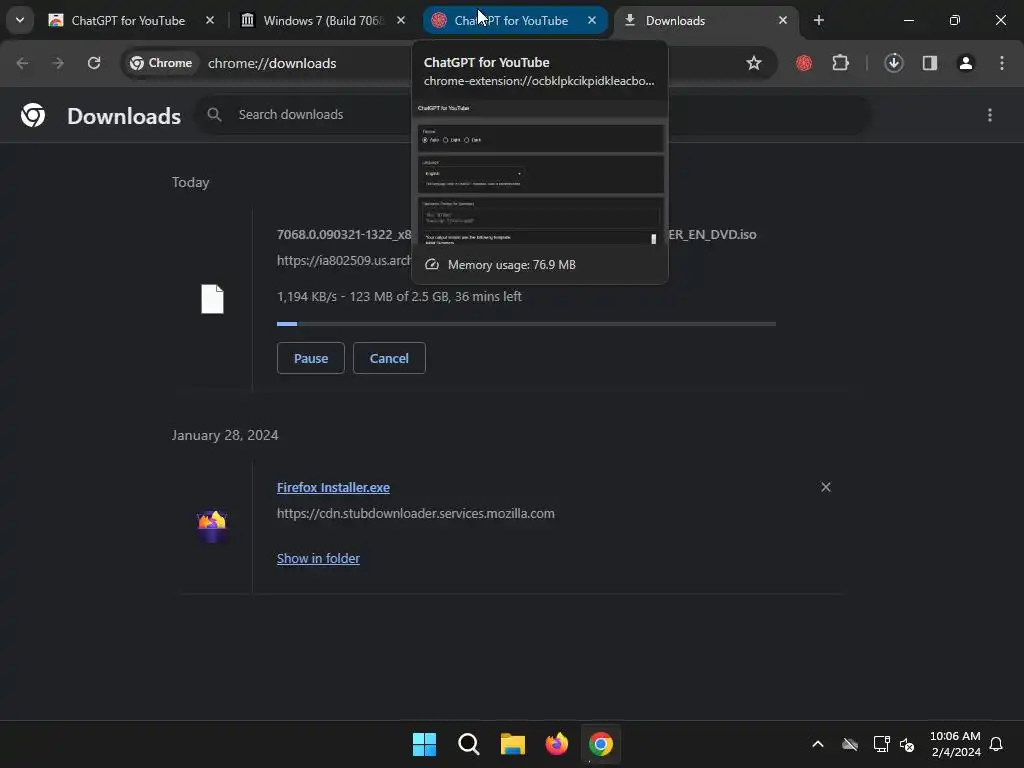Image resolution: width=1024 pixels, height=768 pixels.
Task: Click the ISO file icon
Action: 212,299
